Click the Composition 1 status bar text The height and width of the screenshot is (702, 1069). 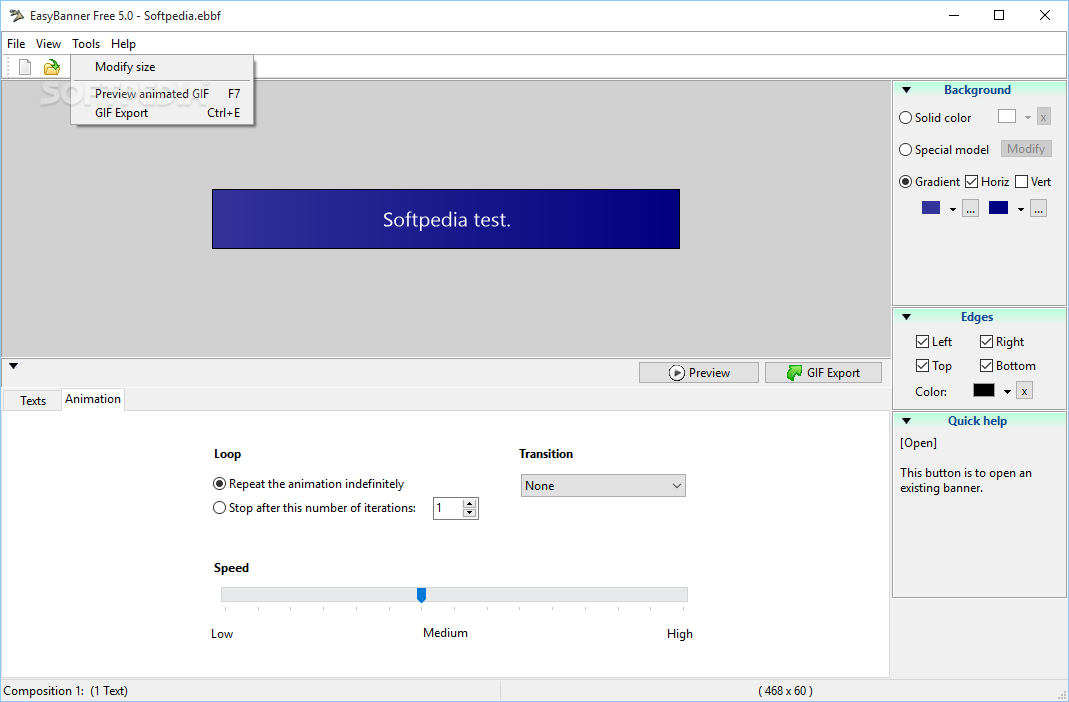point(65,691)
